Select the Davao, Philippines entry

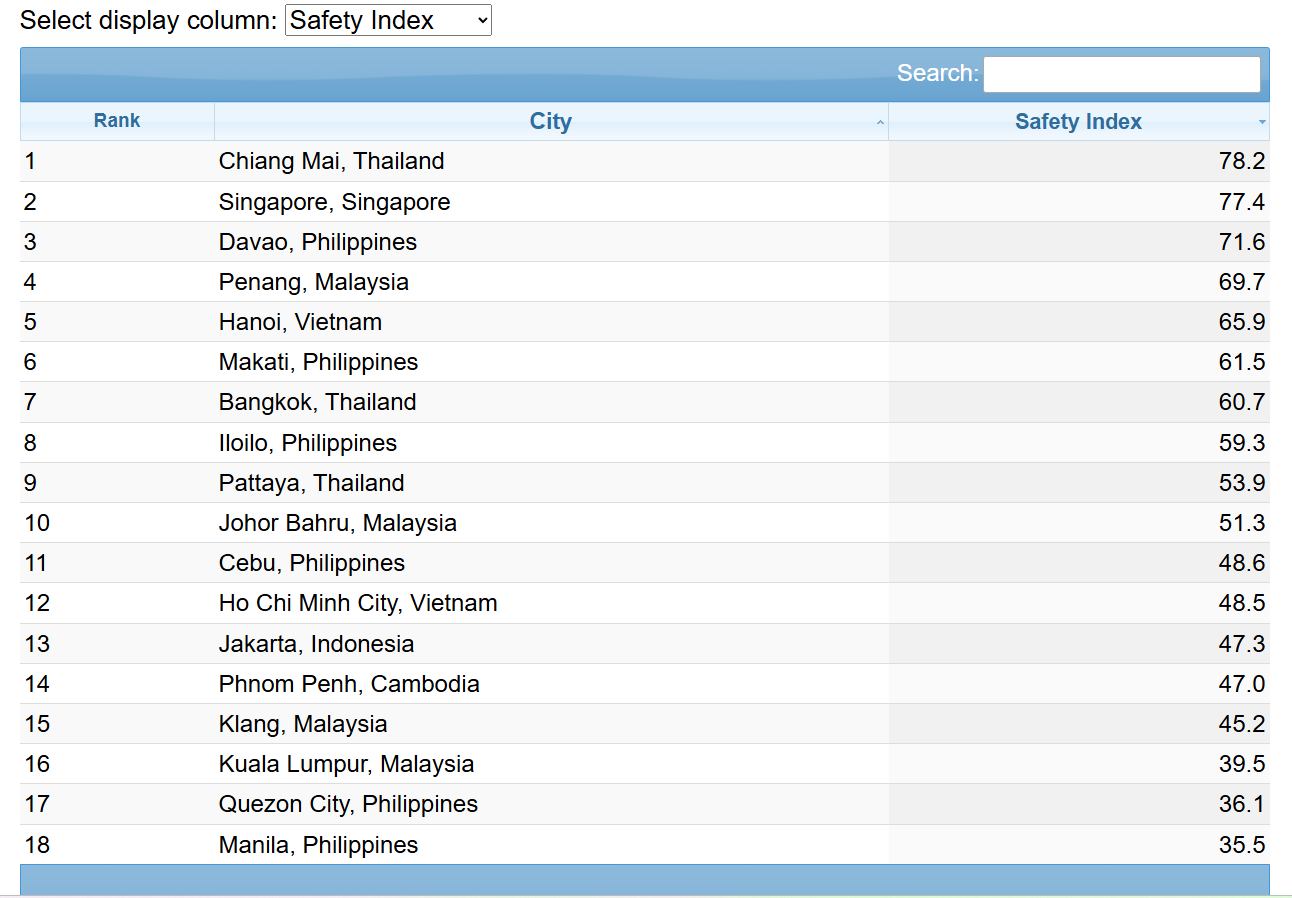[317, 242]
